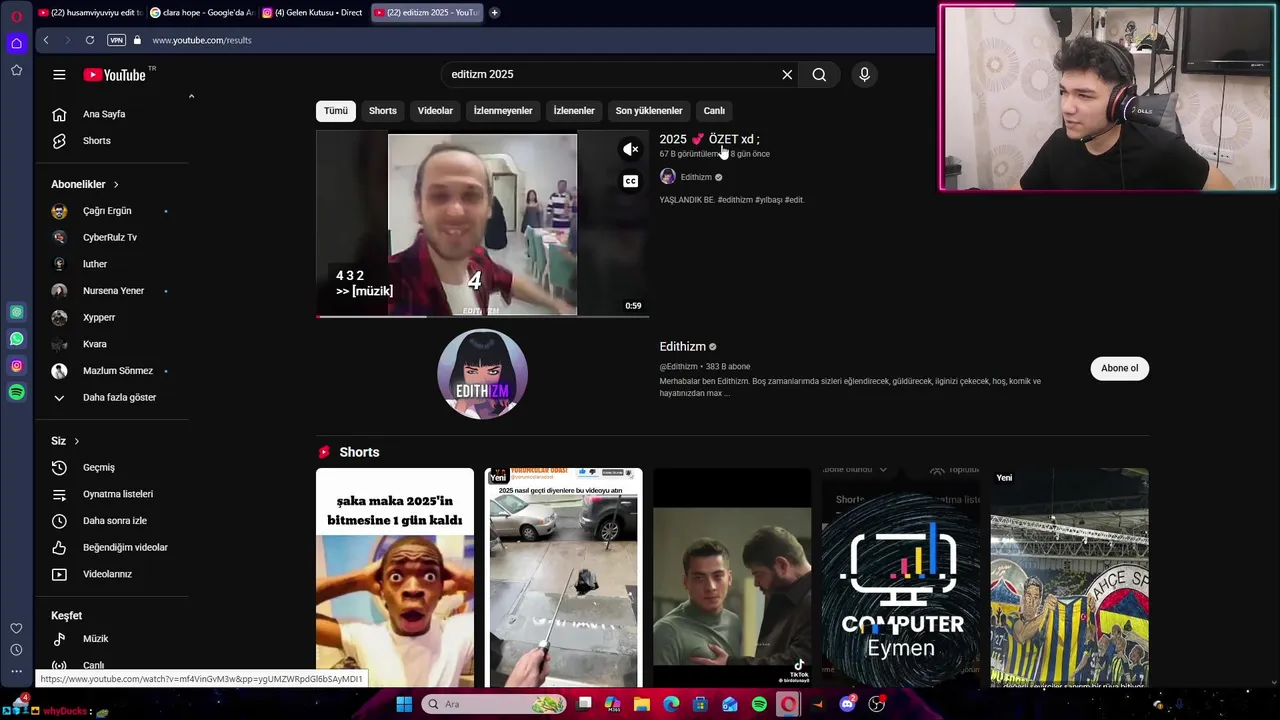The image size is (1280, 720).
Task: Click Opera sidebar home icon
Action: point(16,43)
